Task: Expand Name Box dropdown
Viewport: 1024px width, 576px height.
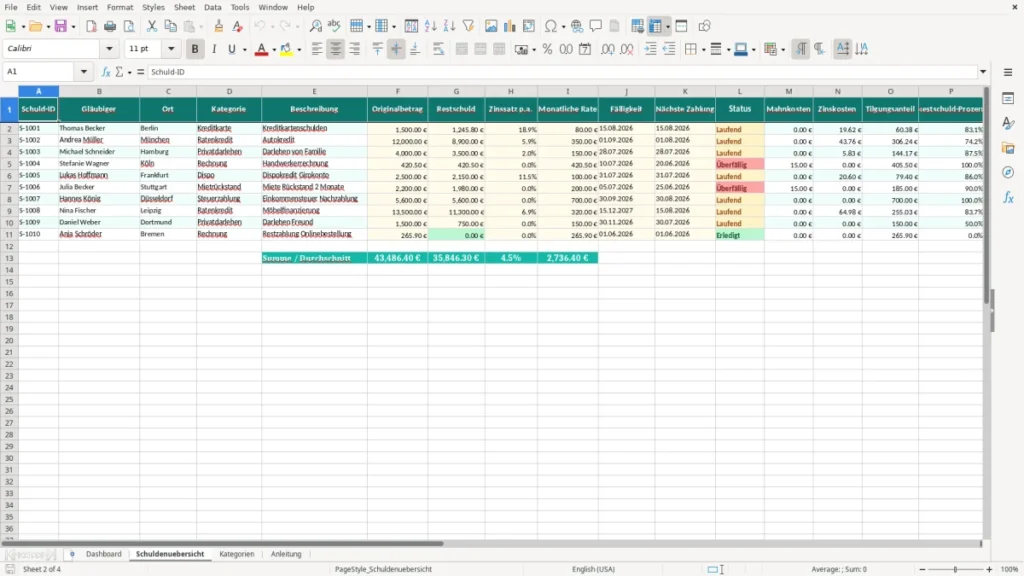Action: 84,72
